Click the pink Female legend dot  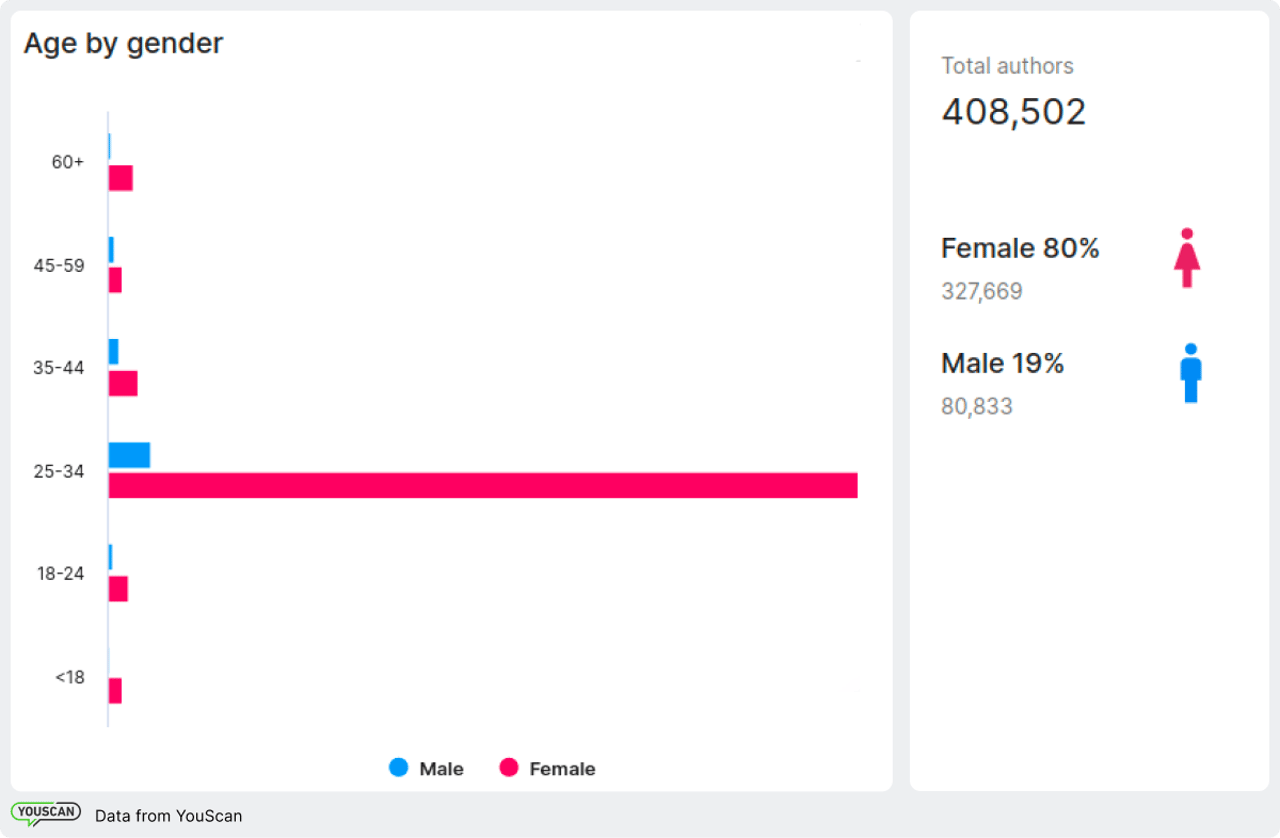509,768
